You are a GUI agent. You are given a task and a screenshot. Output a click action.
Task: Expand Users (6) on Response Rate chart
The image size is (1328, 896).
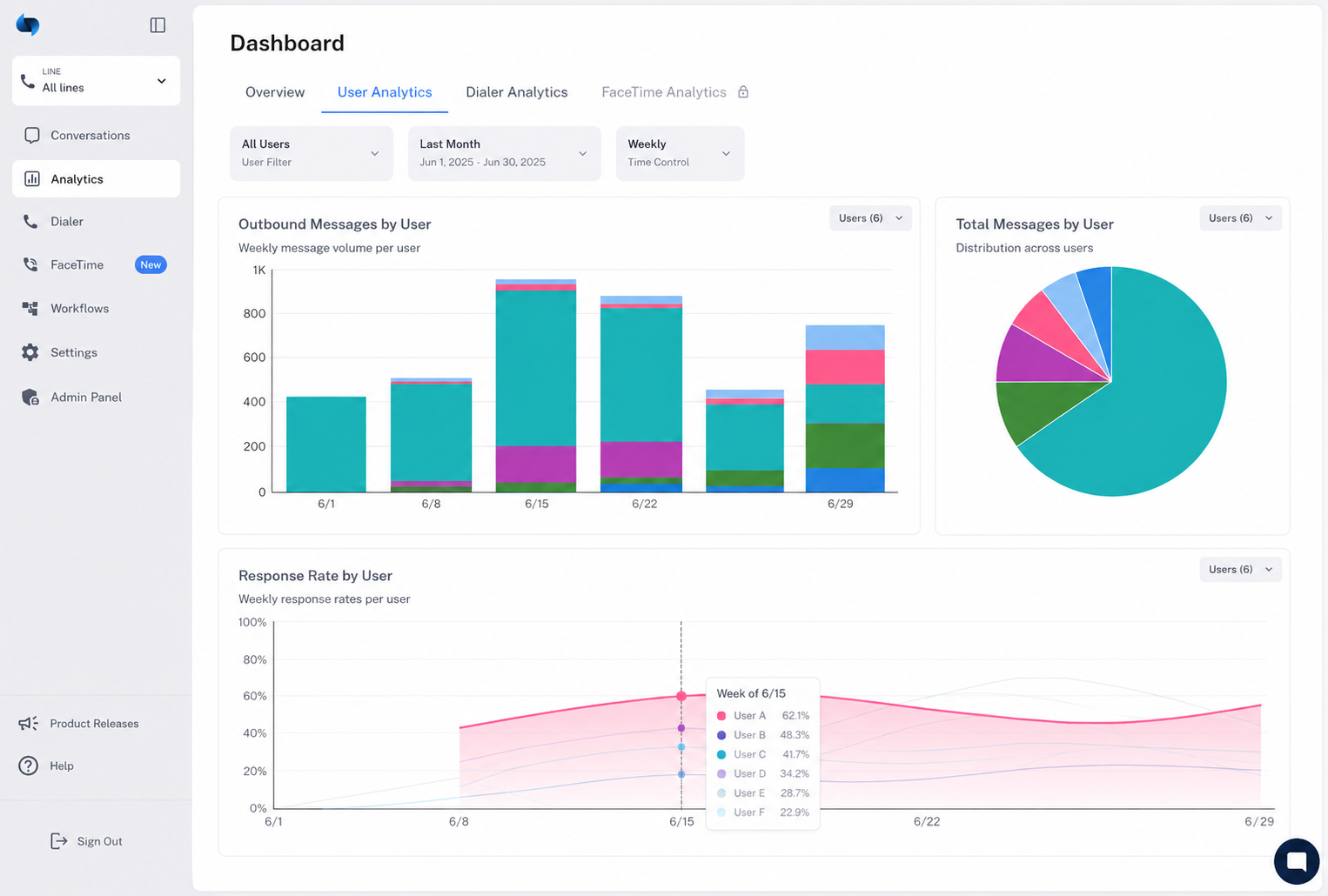(x=1240, y=570)
